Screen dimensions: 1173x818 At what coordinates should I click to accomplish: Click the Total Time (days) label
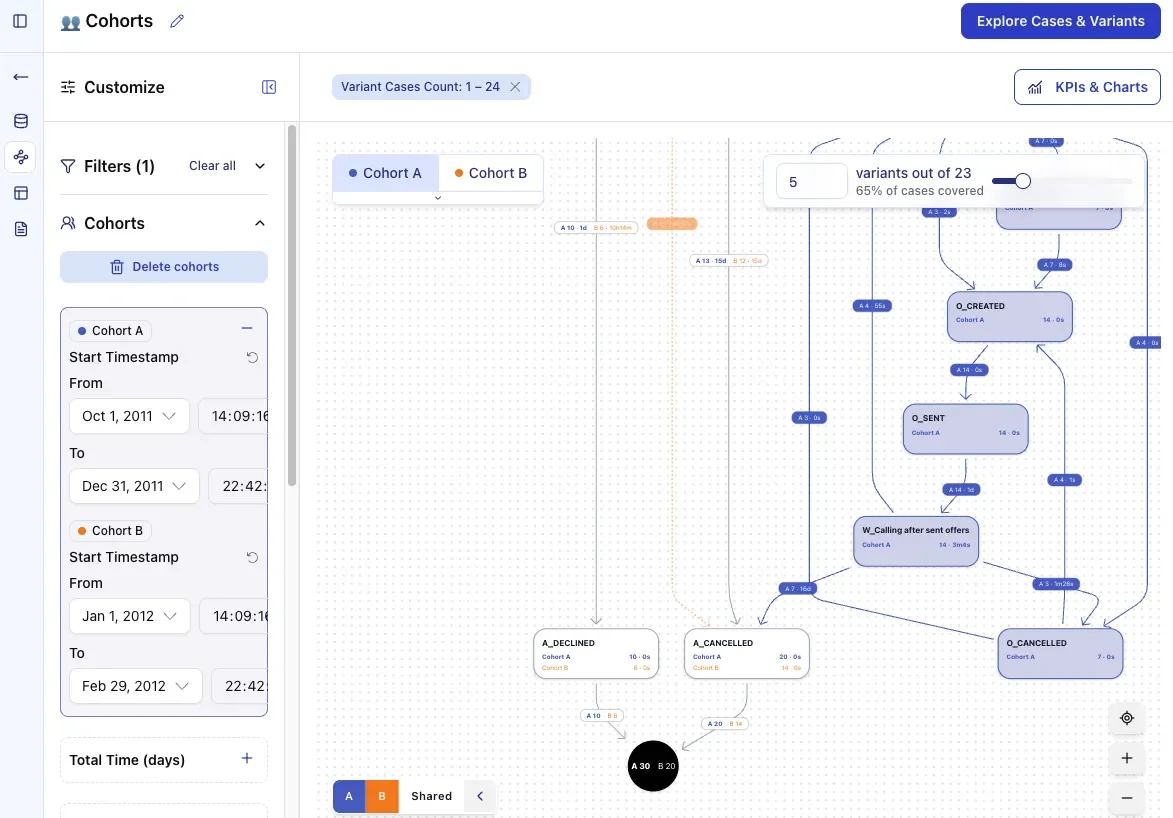[x=127, y=760]
